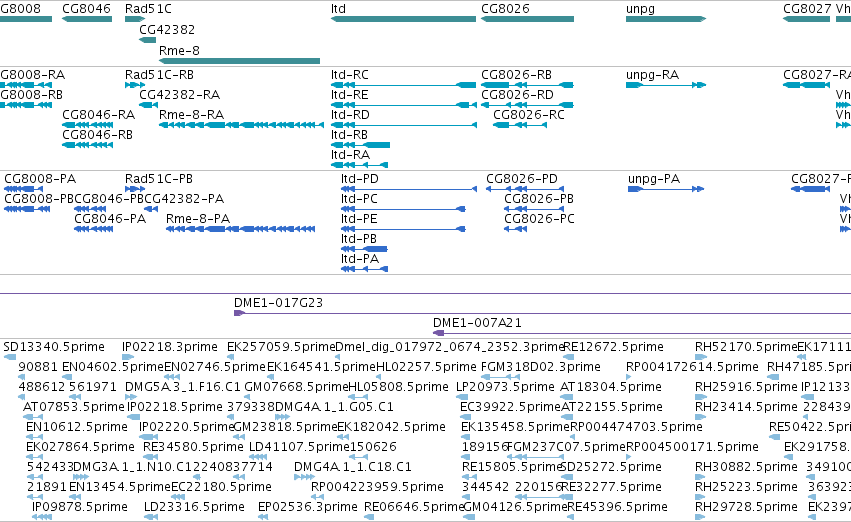Select transcript ltd-RE
Image resolution: width=851 pixels, height=522 pixels.
pyautogui.click(x=403, y=105)
